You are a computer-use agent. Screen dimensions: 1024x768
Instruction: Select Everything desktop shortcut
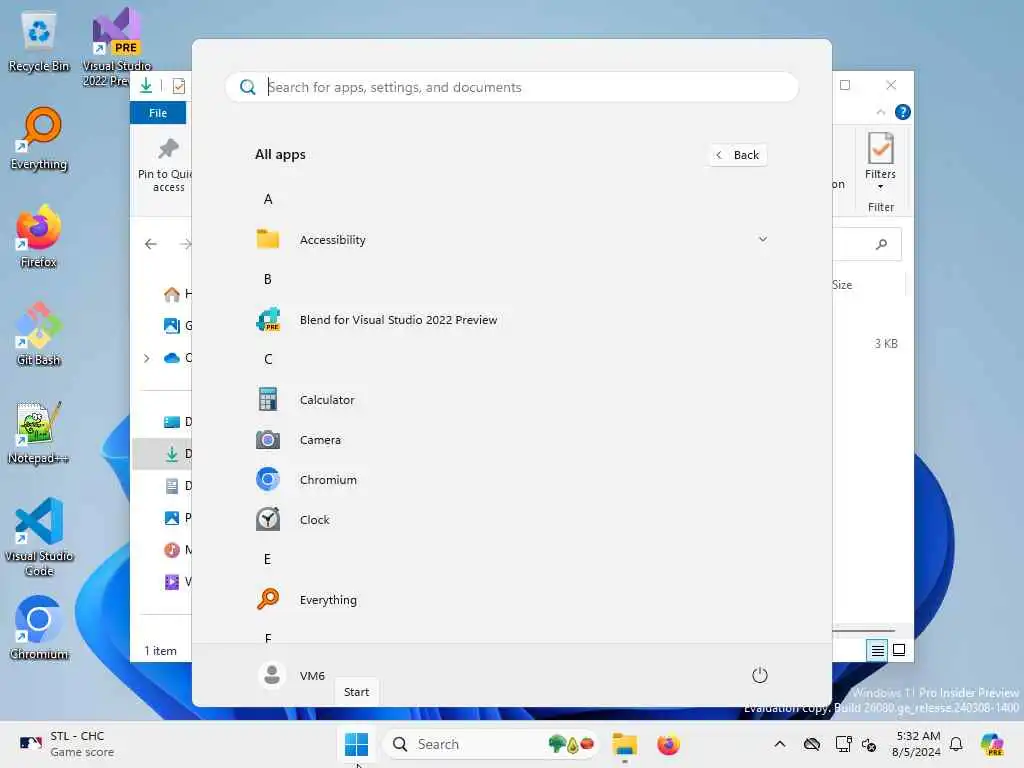pyautogui.click(x=39, y=140)
